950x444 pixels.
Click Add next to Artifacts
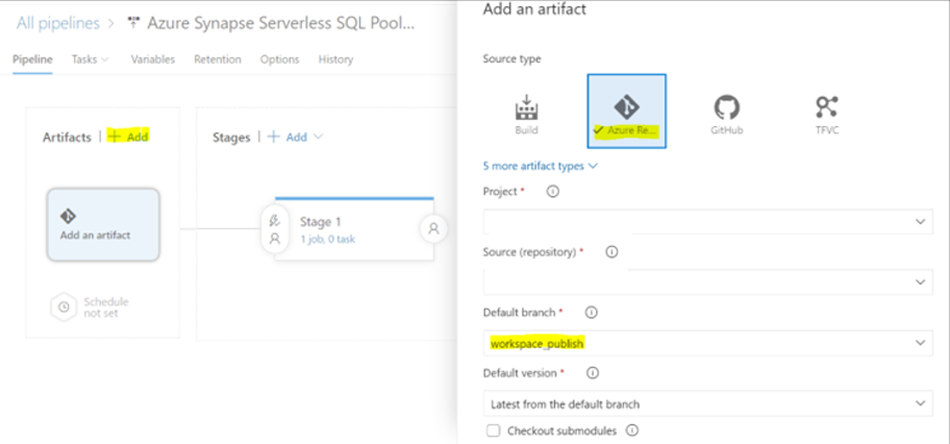coord(128,137)
